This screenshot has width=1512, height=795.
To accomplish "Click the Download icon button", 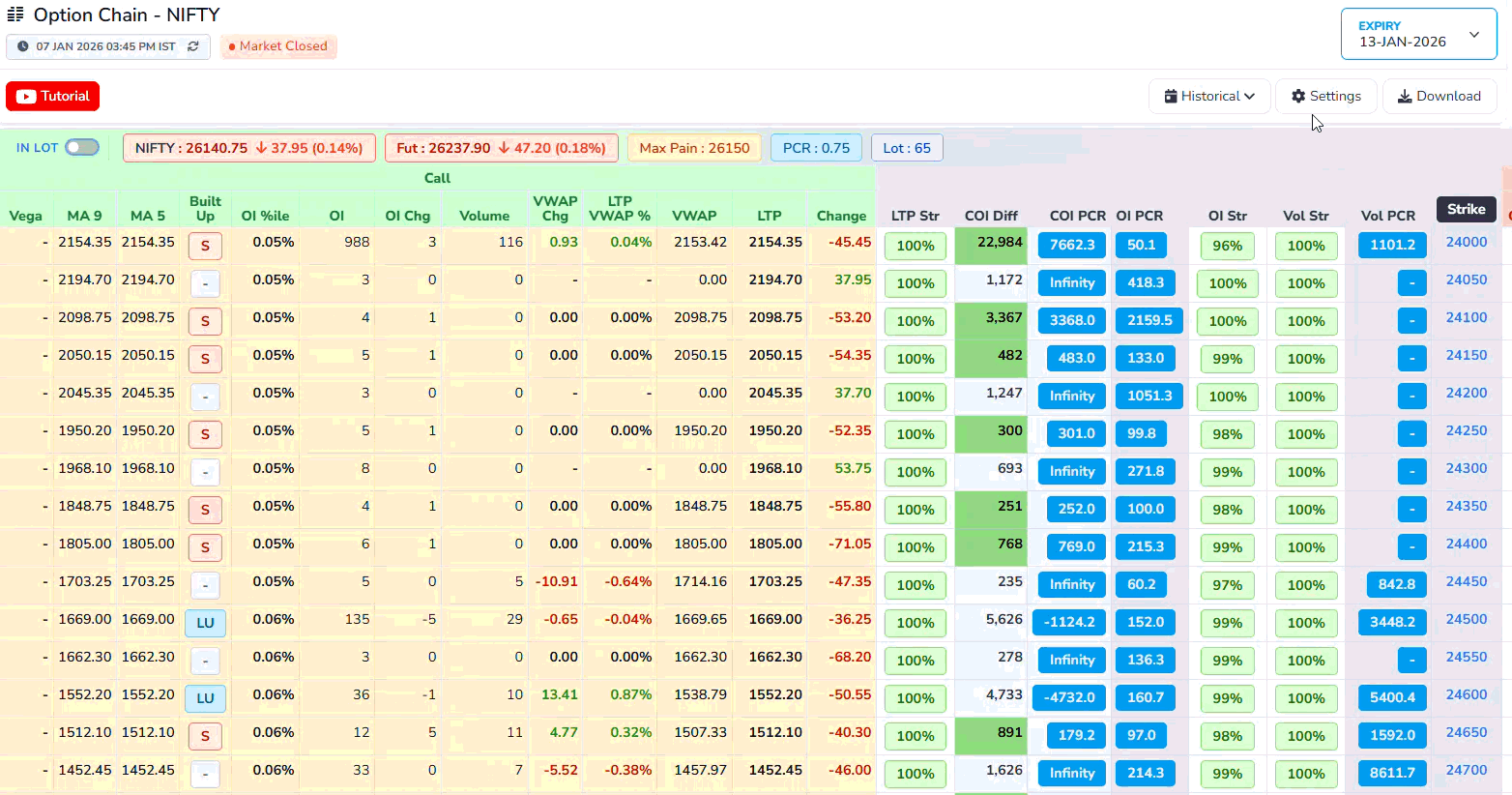I will [1405, 96].
